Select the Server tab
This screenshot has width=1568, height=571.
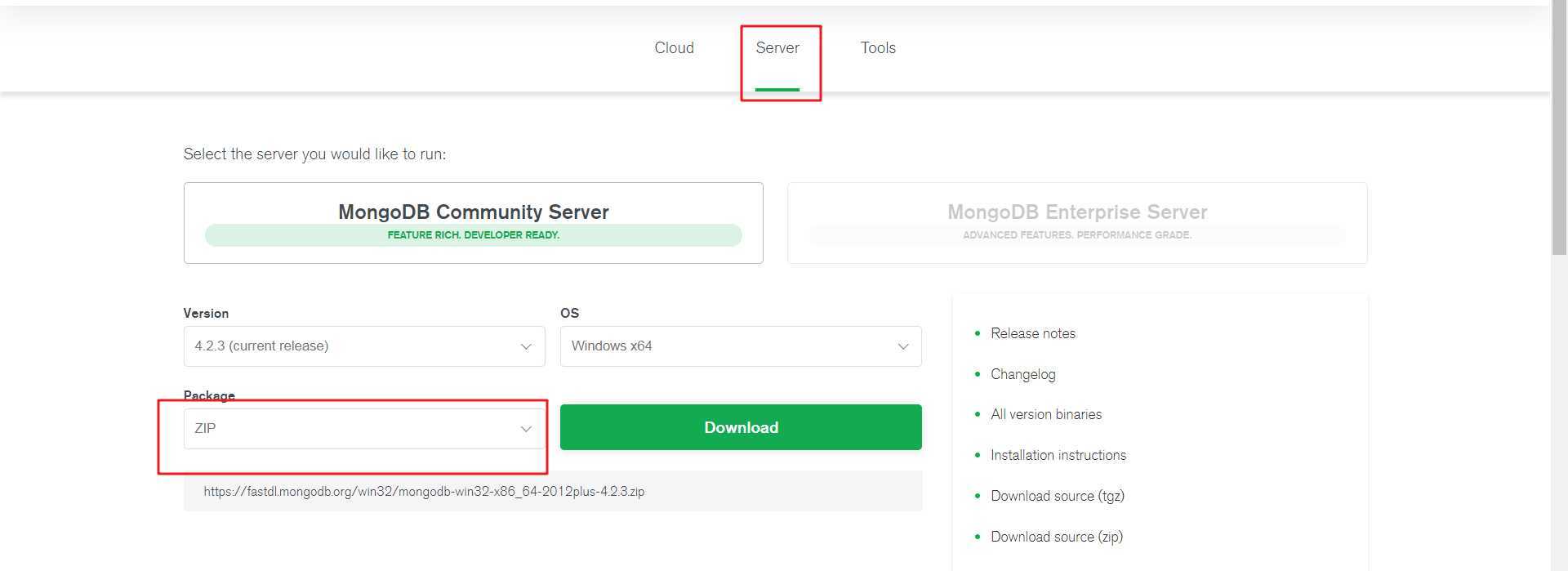click(777, 48)
